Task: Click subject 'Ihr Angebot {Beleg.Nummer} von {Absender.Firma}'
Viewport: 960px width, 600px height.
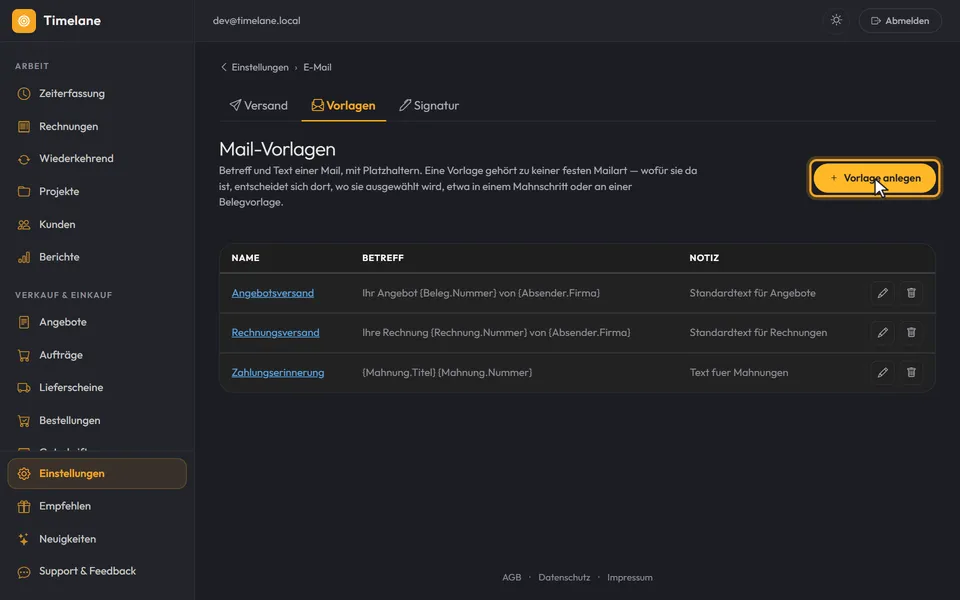Action: pos(481,293)
